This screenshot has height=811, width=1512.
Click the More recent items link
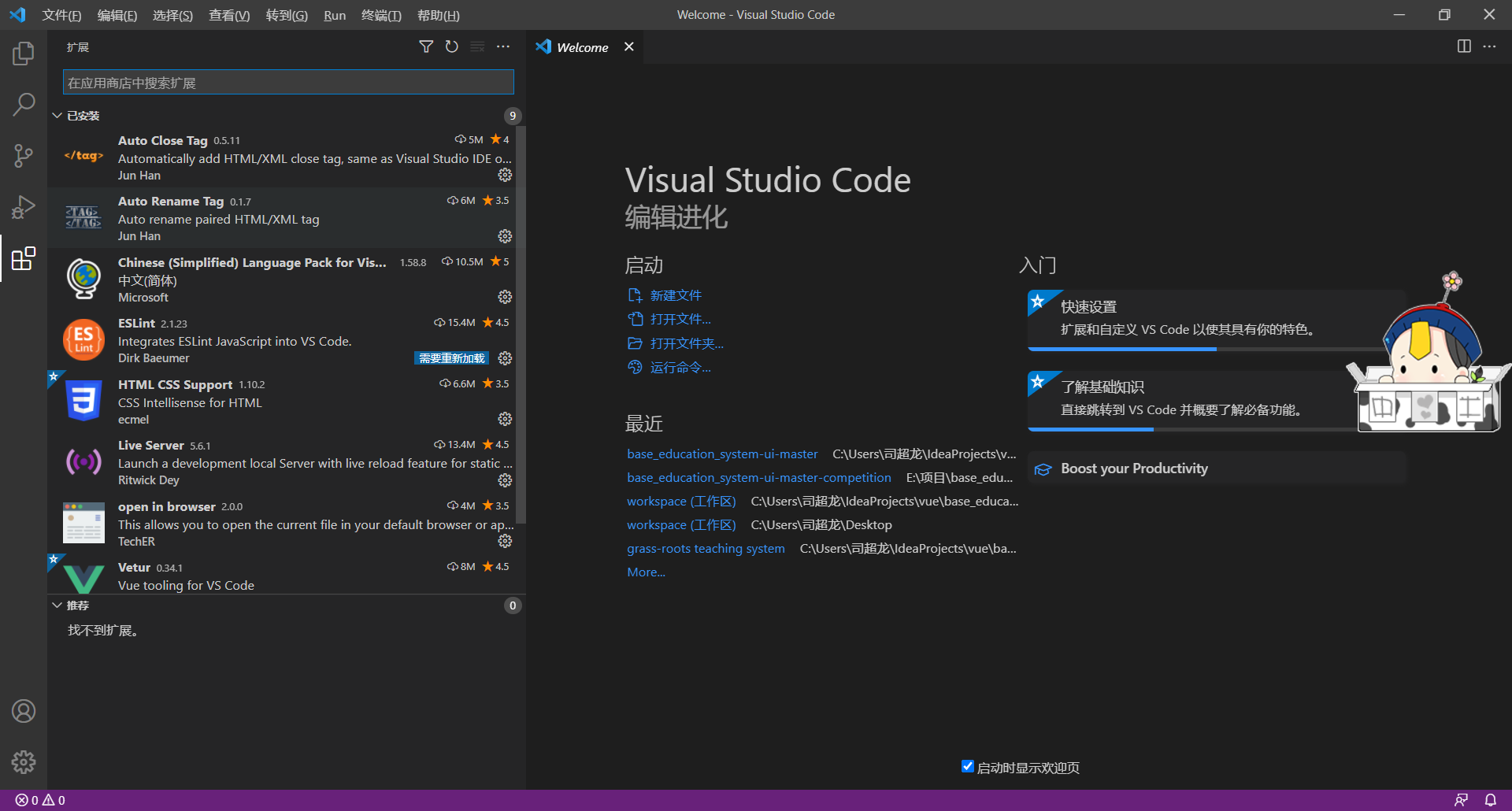point(646,572)
